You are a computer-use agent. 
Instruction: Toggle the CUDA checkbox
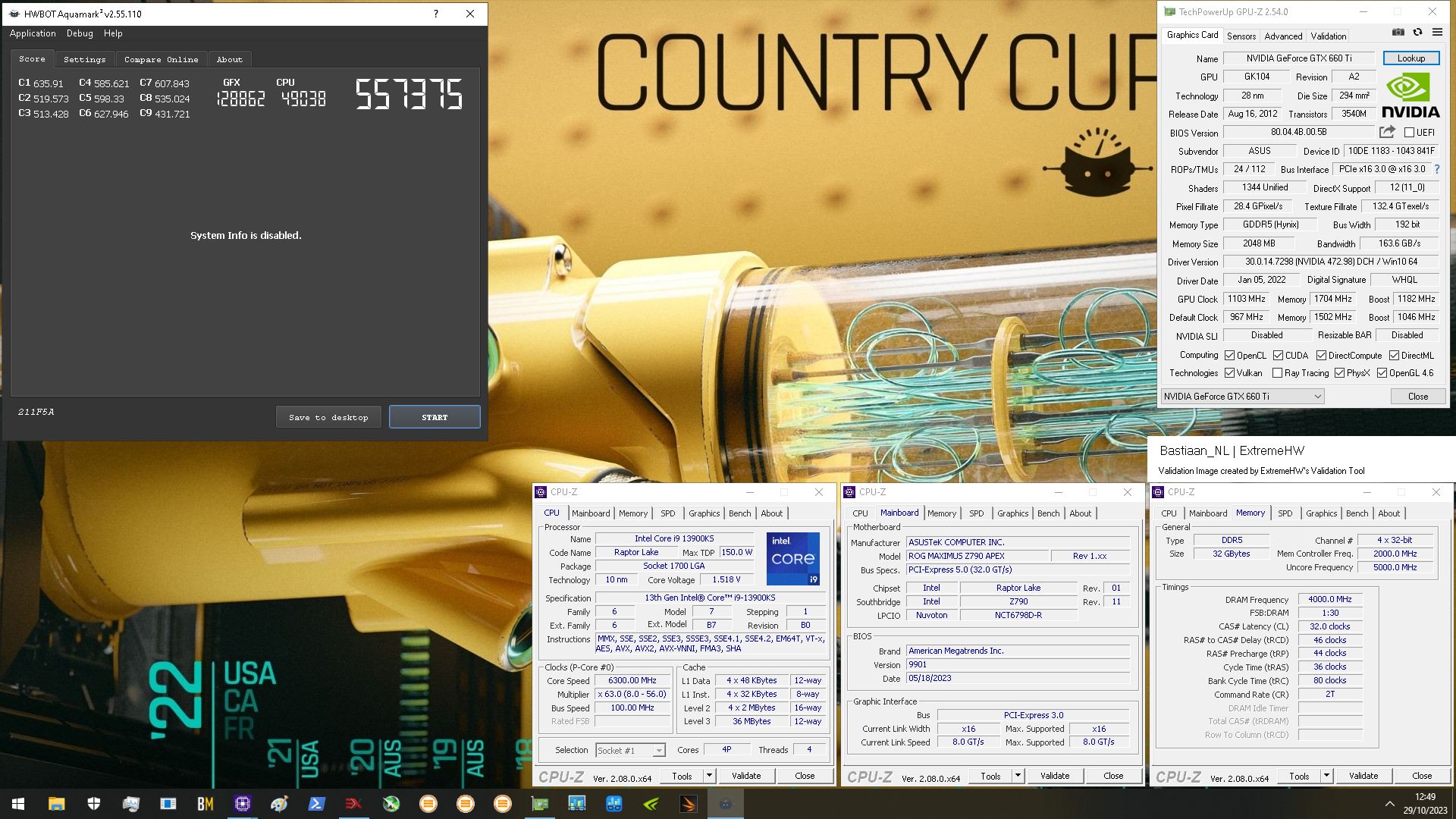1278,356
